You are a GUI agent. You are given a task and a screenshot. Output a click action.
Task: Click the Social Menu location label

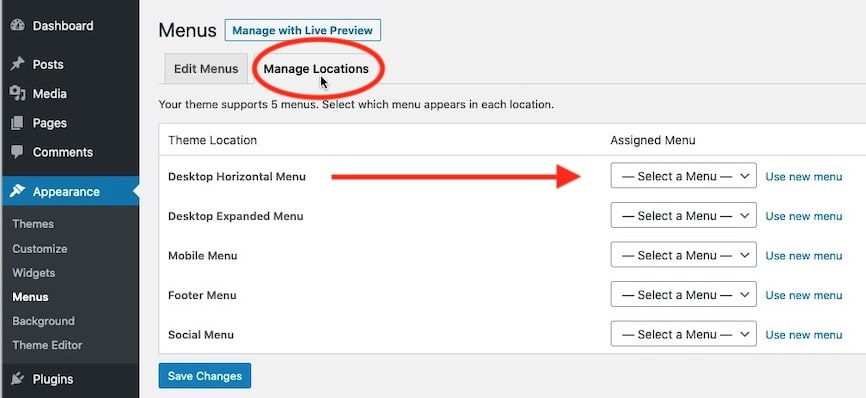[x=201, y=335]
